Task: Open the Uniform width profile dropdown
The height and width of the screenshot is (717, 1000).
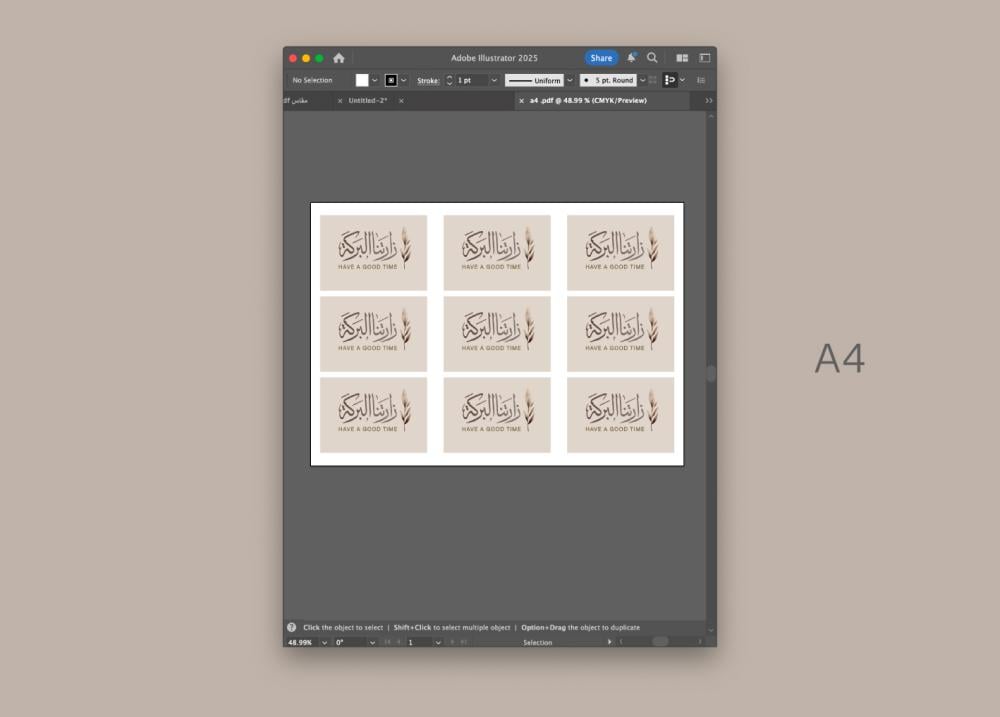Action: [x=570, y=80]
